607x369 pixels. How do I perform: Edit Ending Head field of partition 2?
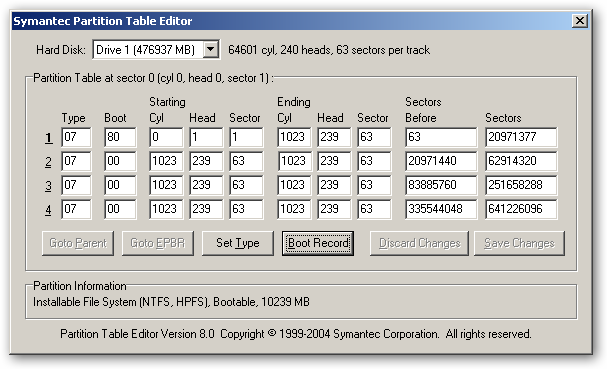(x=334, y=161)
